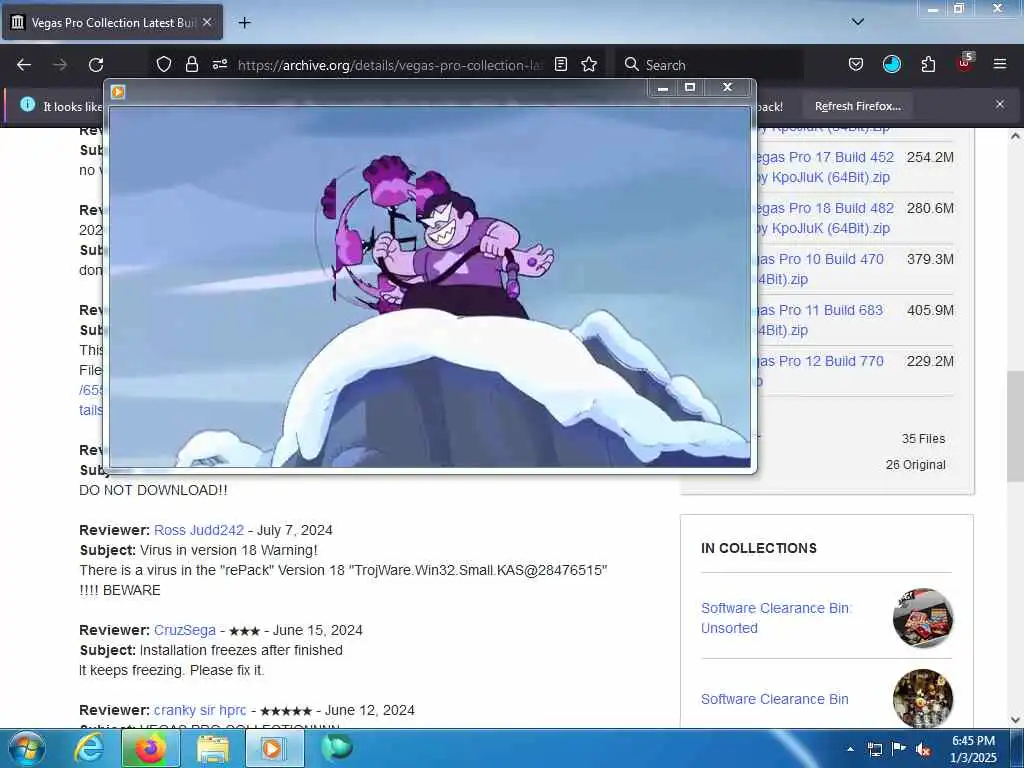Maximize the media player window
1024x768 pixels.
coord(690,88)
